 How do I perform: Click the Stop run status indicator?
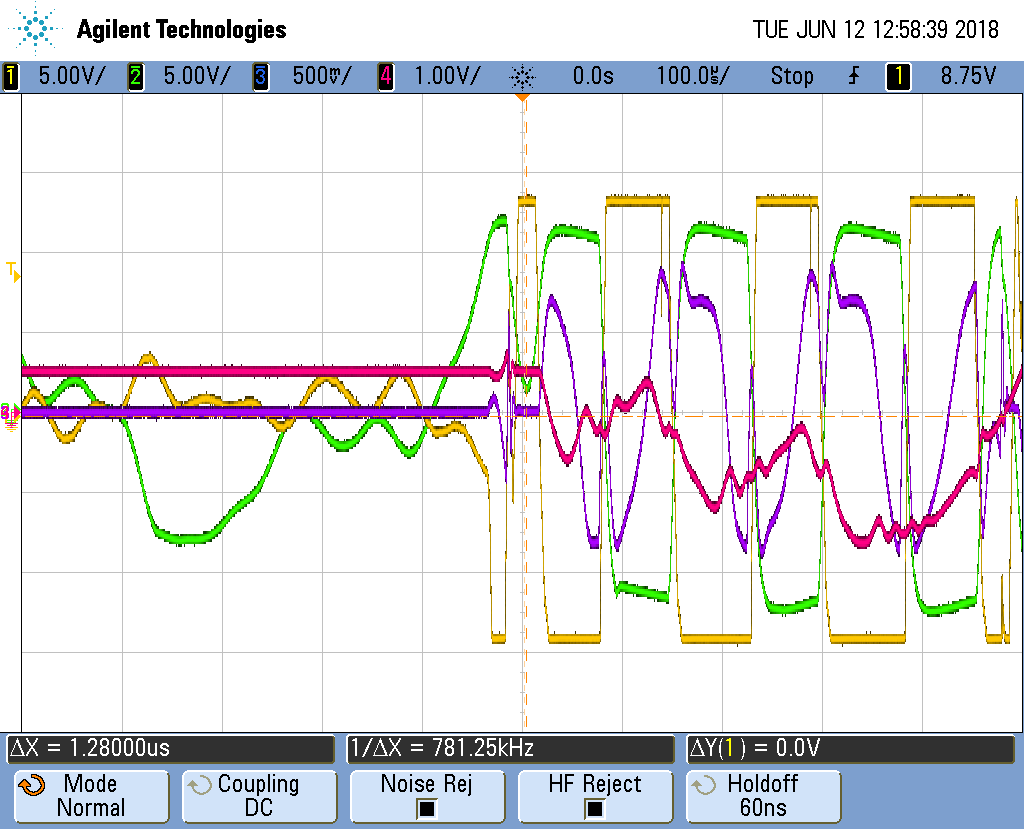(x=791, y=76)
